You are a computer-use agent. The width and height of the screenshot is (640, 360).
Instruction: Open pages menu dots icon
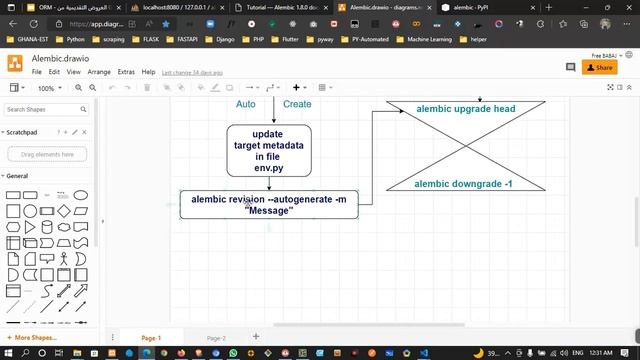click(x=113, y=337)
